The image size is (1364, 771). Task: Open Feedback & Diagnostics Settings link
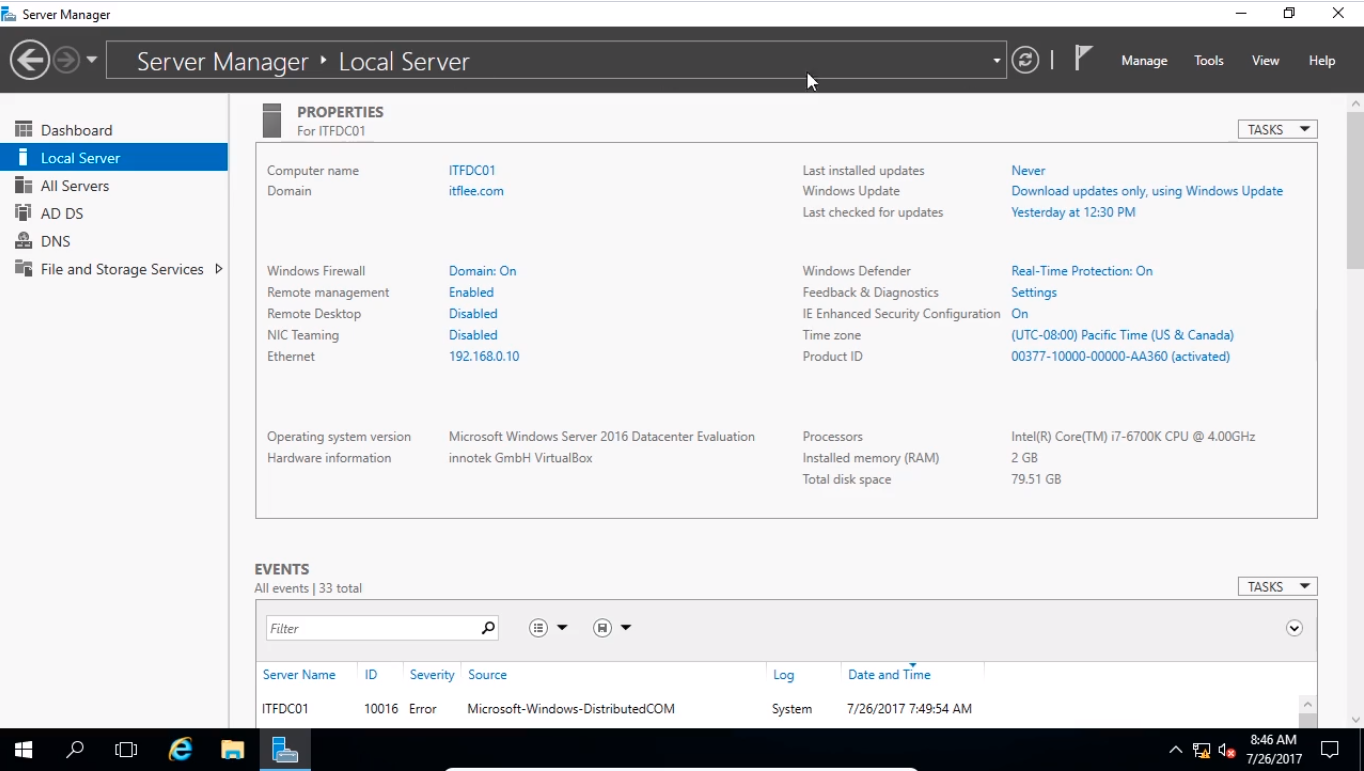[1034, 293]
